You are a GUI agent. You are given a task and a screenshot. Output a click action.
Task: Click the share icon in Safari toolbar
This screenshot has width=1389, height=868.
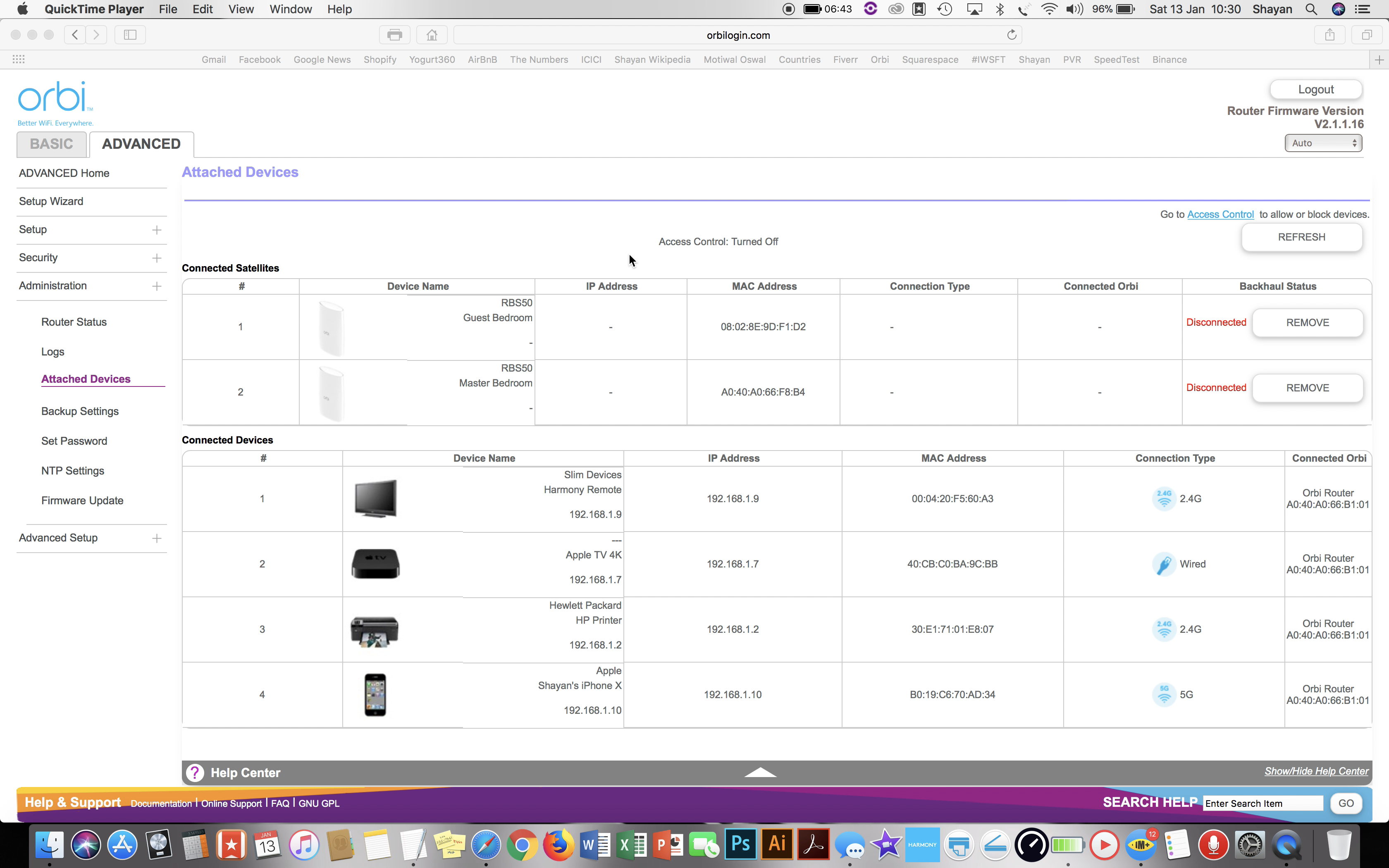pyautogui.click(x=1329, y=34)
